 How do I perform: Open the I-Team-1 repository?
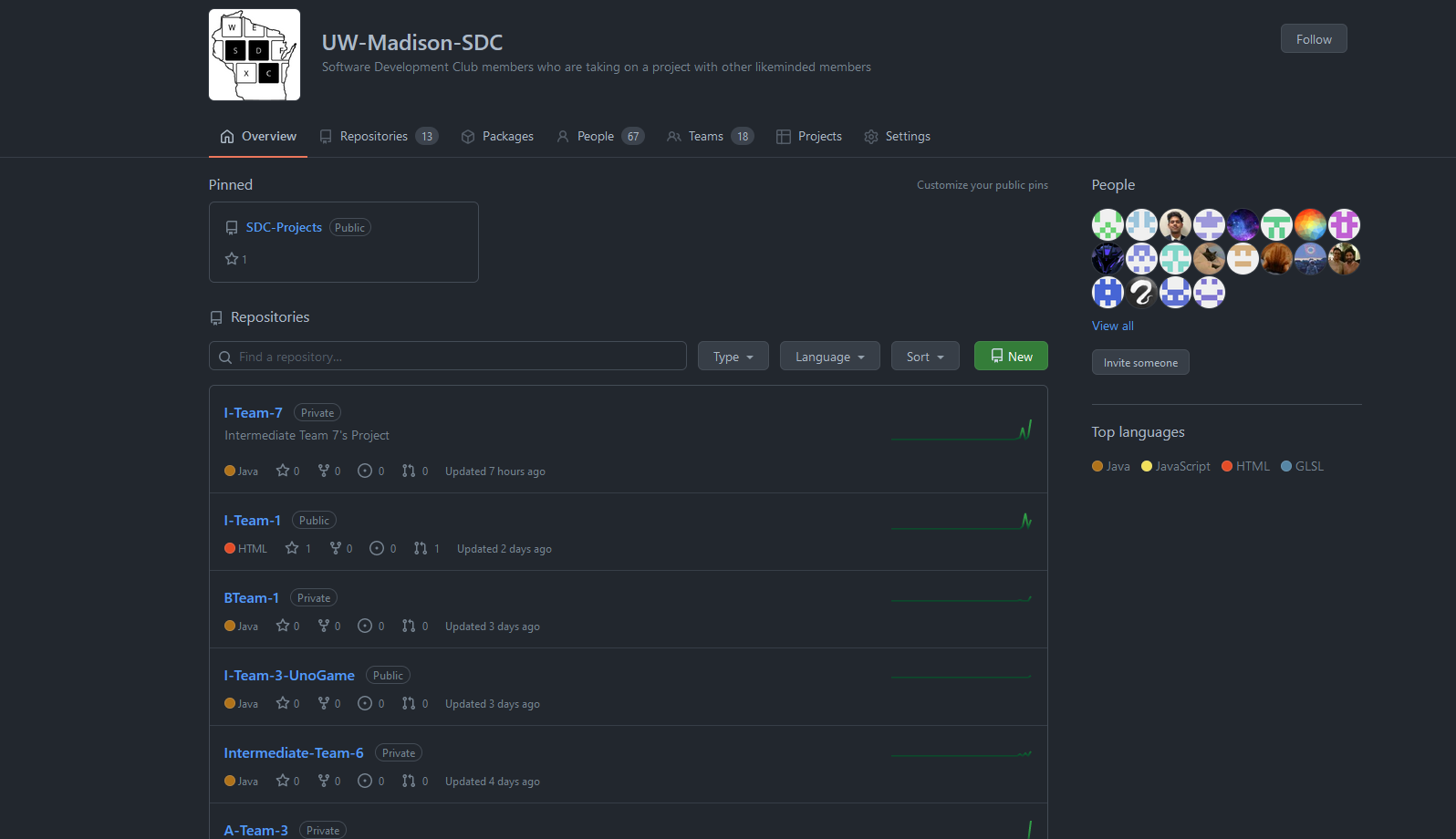[x=253, y=520]
